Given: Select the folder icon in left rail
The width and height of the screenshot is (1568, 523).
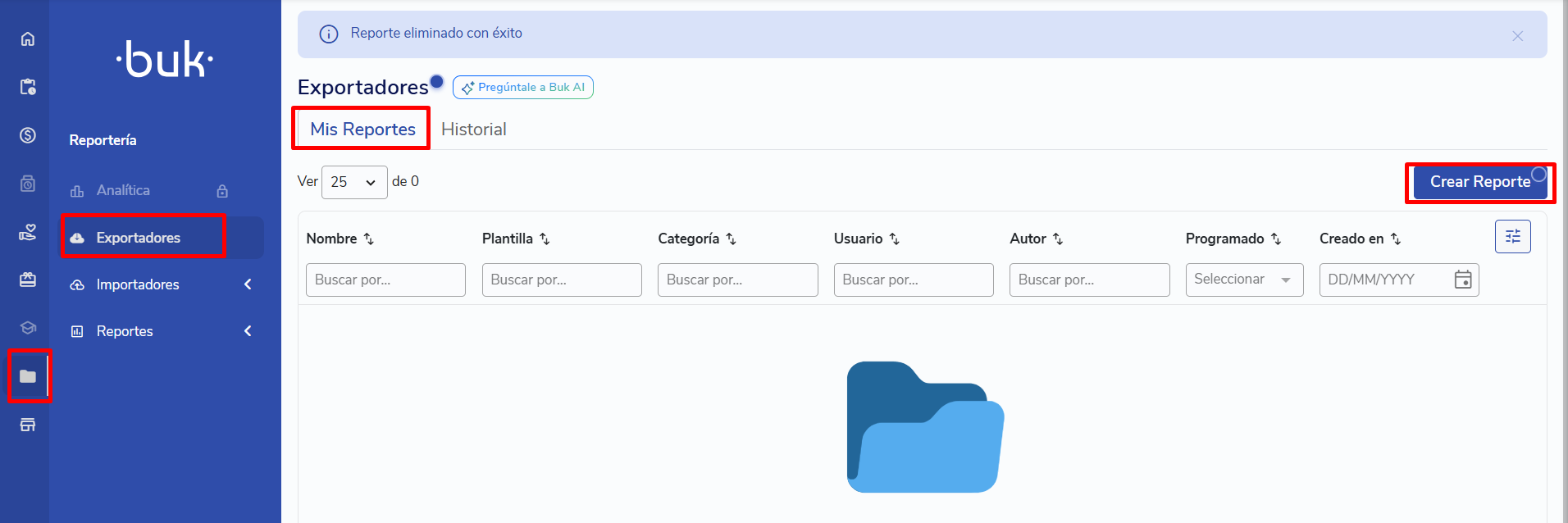Looking at the screenshot, I should (28, 376).
